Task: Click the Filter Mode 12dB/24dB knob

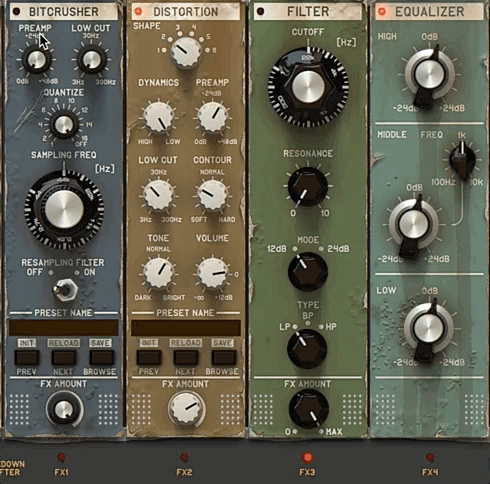Action: (x=307, y=271)
